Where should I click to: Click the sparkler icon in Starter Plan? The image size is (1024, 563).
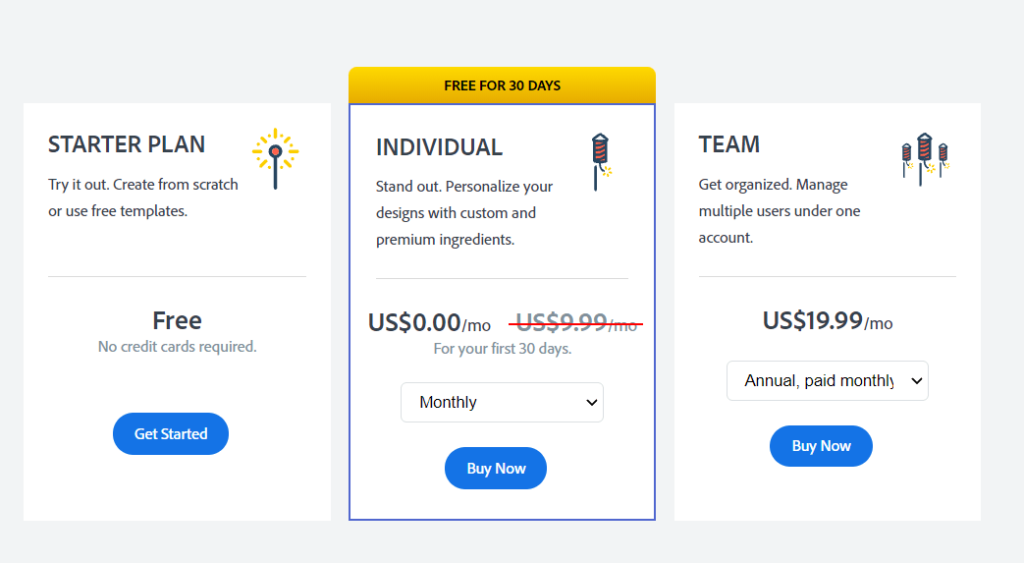[x=276, y=159]
